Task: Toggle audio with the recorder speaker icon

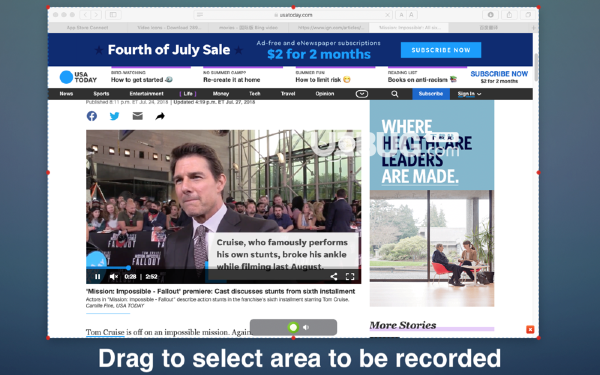Action: (306, 327)
